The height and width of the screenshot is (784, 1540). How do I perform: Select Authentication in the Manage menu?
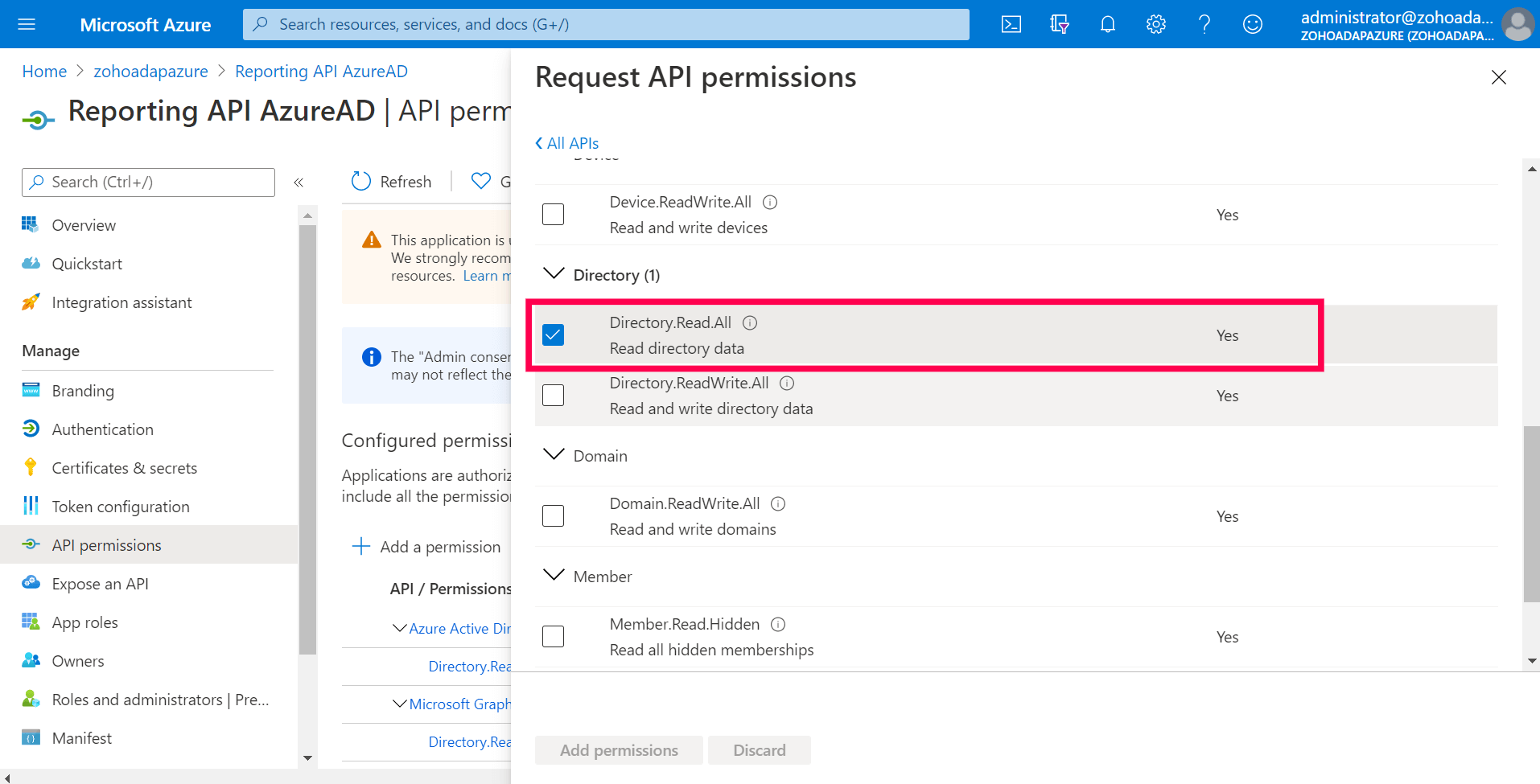tap(102, 429)
